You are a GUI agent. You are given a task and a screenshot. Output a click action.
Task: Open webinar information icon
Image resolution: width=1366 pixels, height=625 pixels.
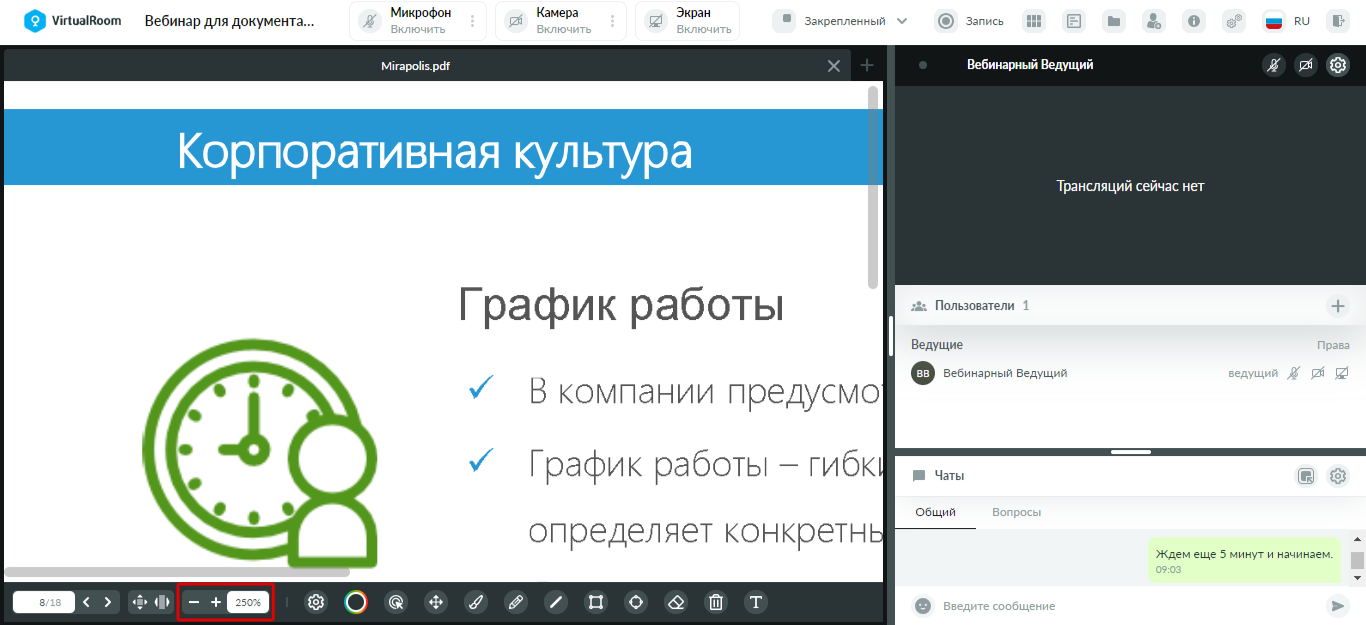coord(1194,21)
